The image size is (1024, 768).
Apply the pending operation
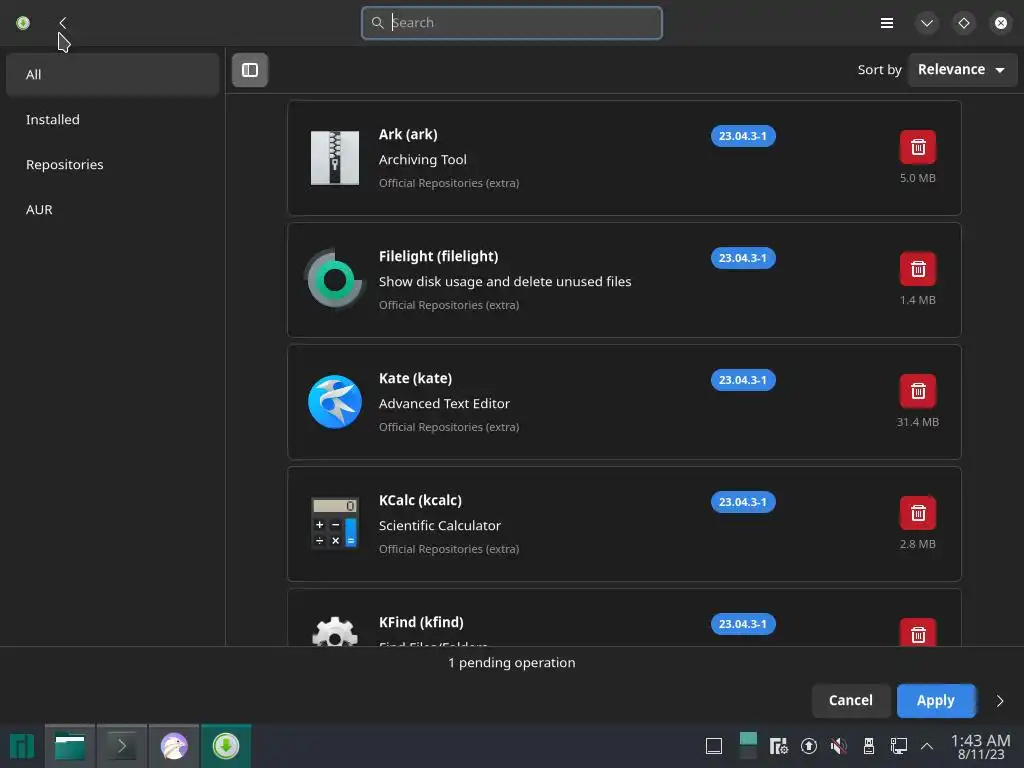click(936, 701)
